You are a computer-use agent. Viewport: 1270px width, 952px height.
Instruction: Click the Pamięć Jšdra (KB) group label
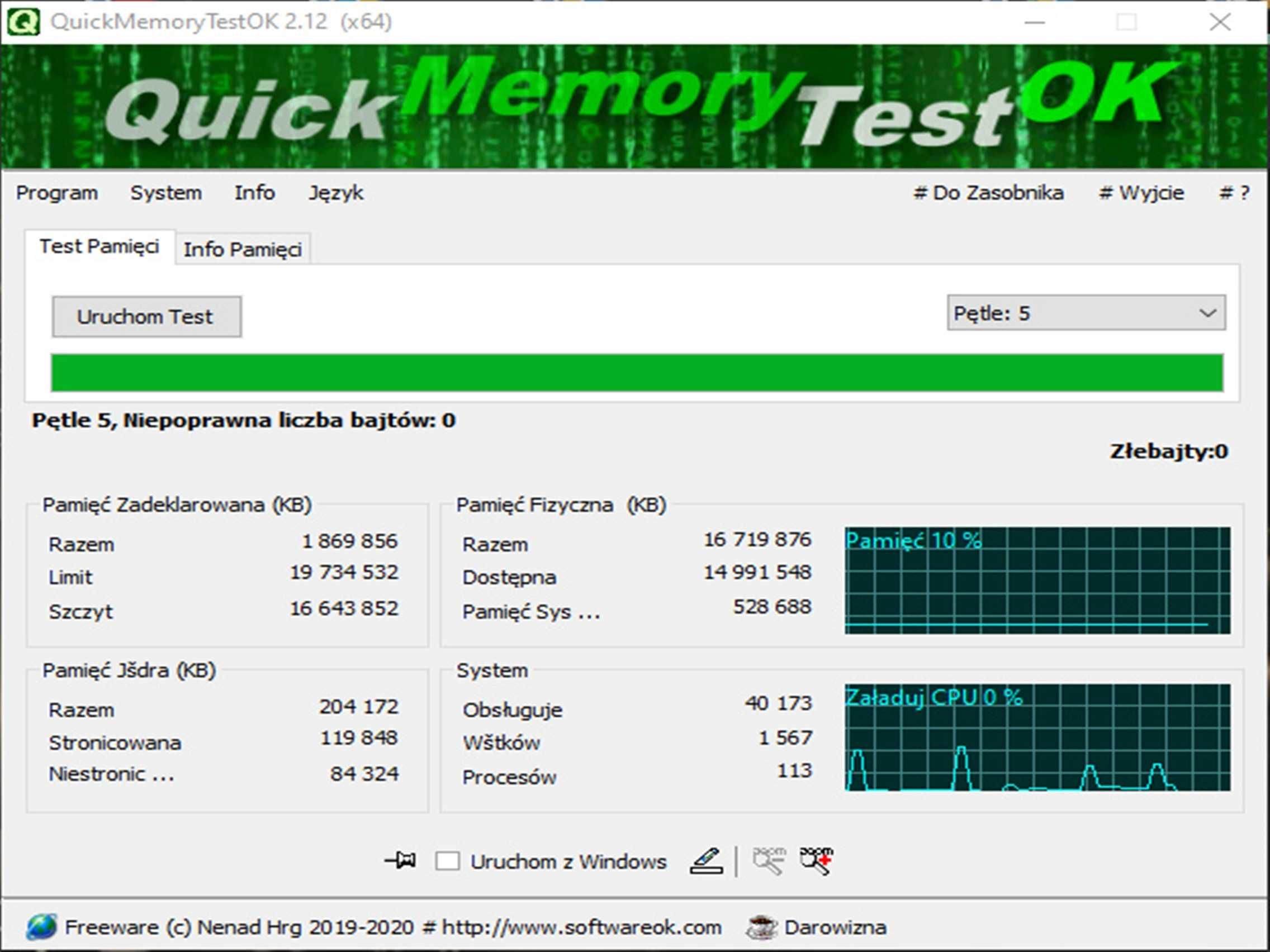[x=129, y=670]
